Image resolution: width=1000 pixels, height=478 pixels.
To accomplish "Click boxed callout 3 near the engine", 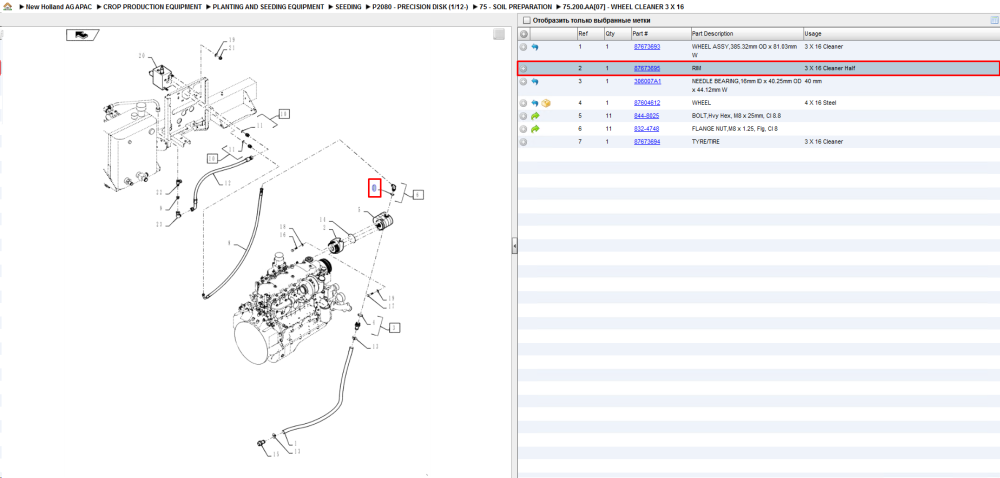I will click(x=395, y=328).
